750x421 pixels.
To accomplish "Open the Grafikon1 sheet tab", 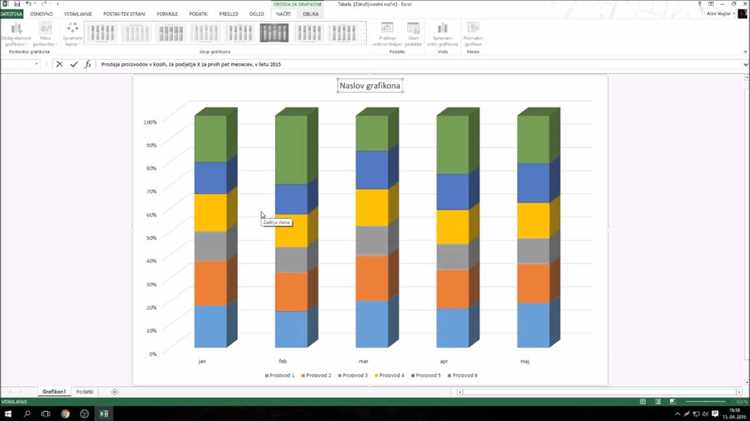I will pyautogui.click(x=54, y=392).
